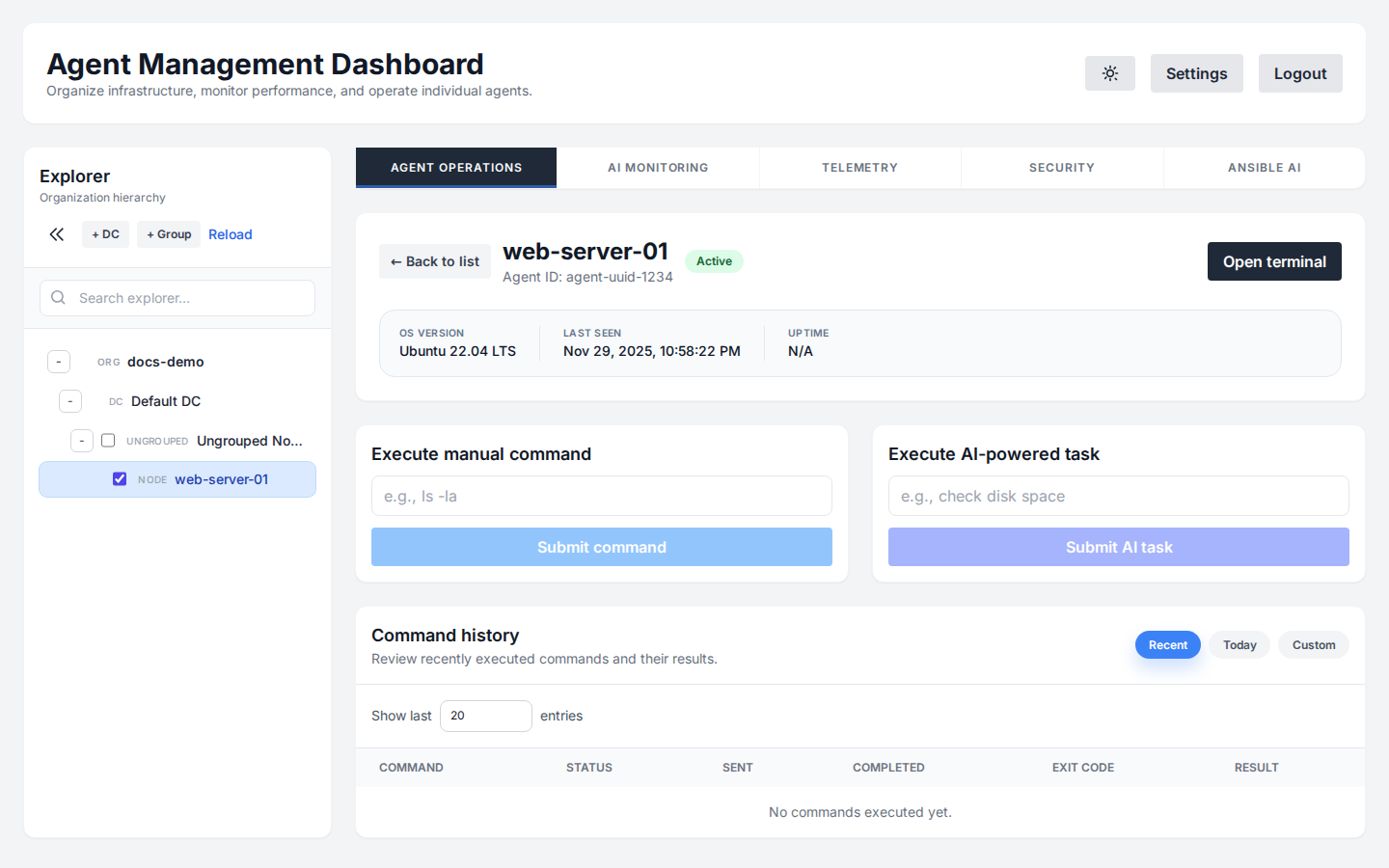This screenshot has width=1389, height=868.
Task: Filter command history by Today
Action: (1239, 645)
